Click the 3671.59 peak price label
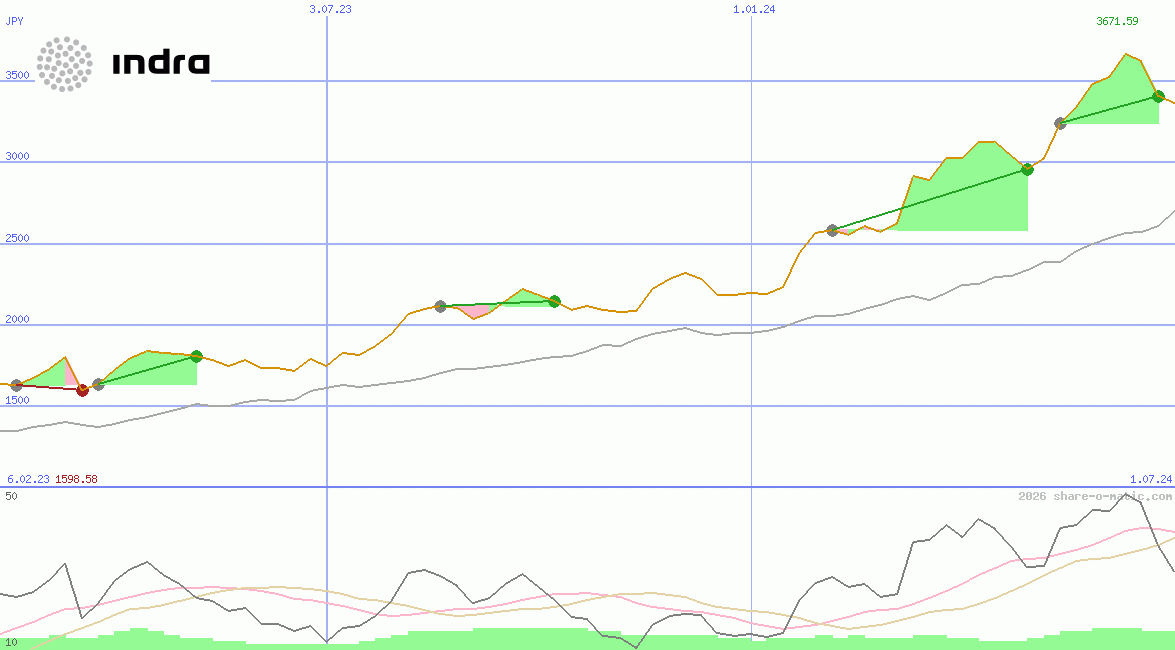The height and width of the screenshot is (650, 1175). coord(1117,21)
